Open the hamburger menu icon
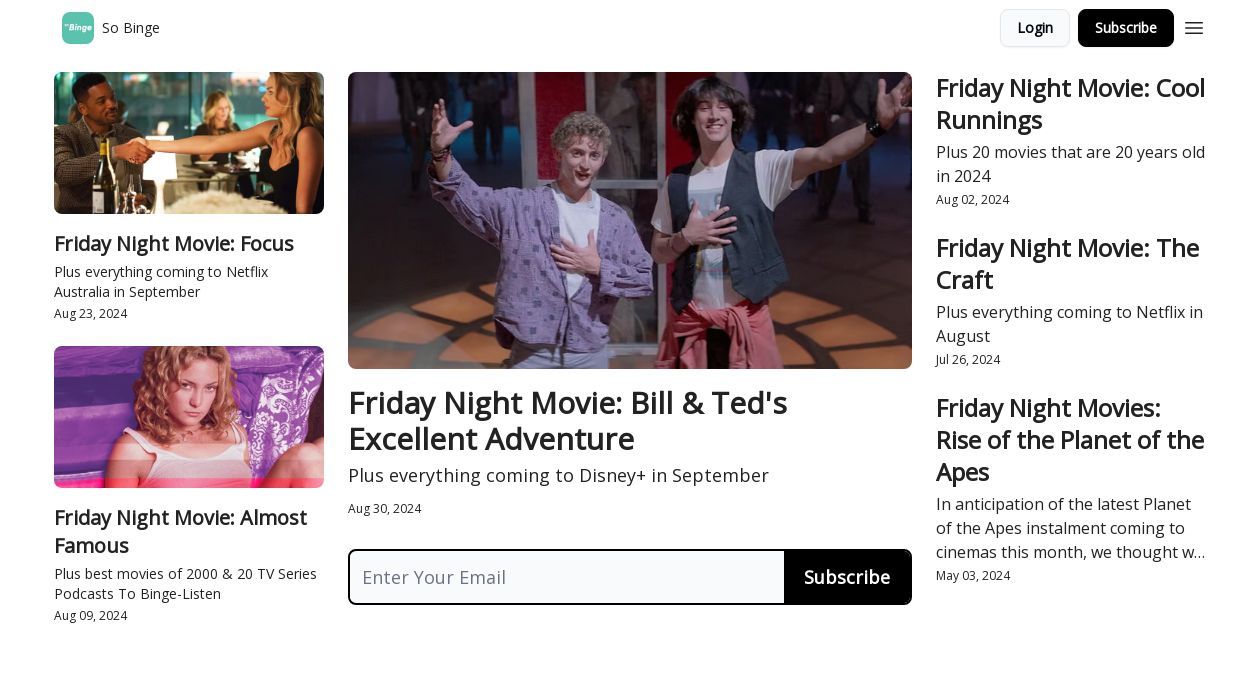The width and height of the screenshot is (1260, 700). coord(1194,28)
